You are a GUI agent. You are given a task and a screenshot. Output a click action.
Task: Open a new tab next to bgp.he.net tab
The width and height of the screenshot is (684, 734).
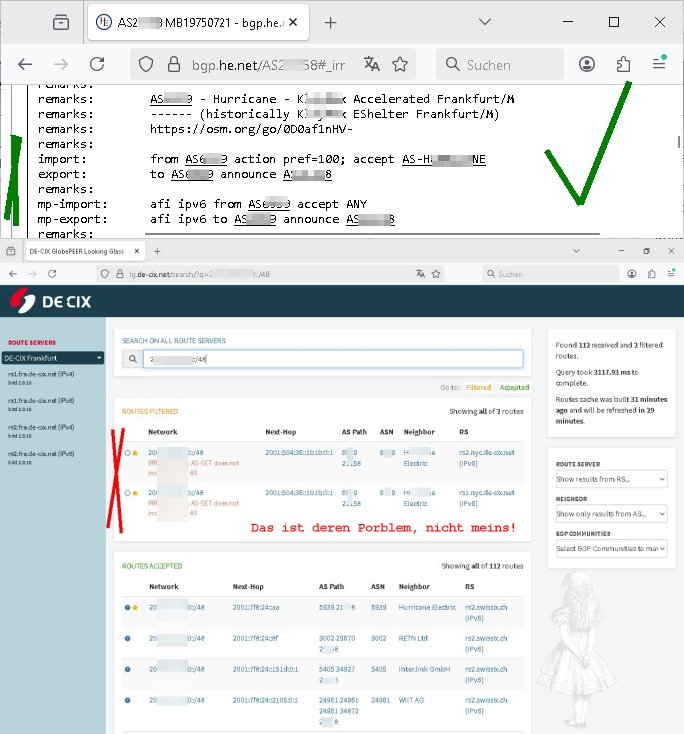coord(331,22)
